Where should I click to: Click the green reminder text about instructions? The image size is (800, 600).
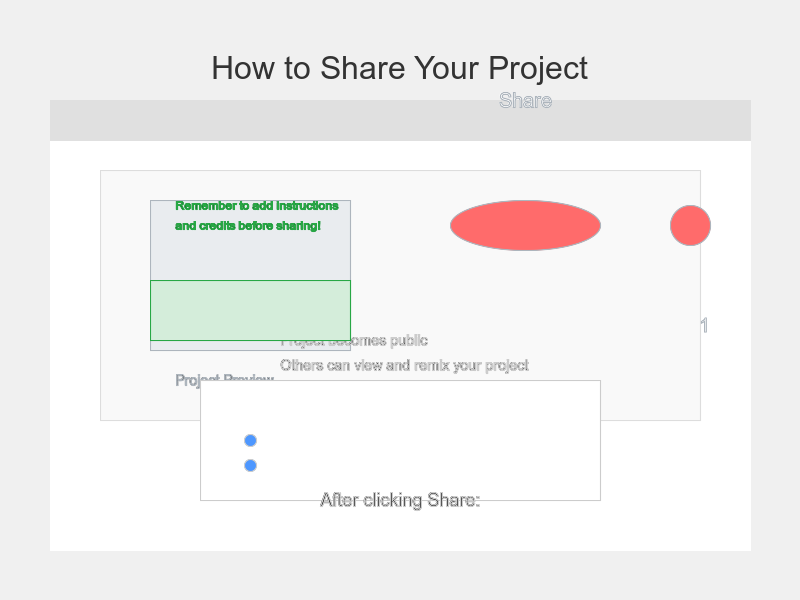256,206
